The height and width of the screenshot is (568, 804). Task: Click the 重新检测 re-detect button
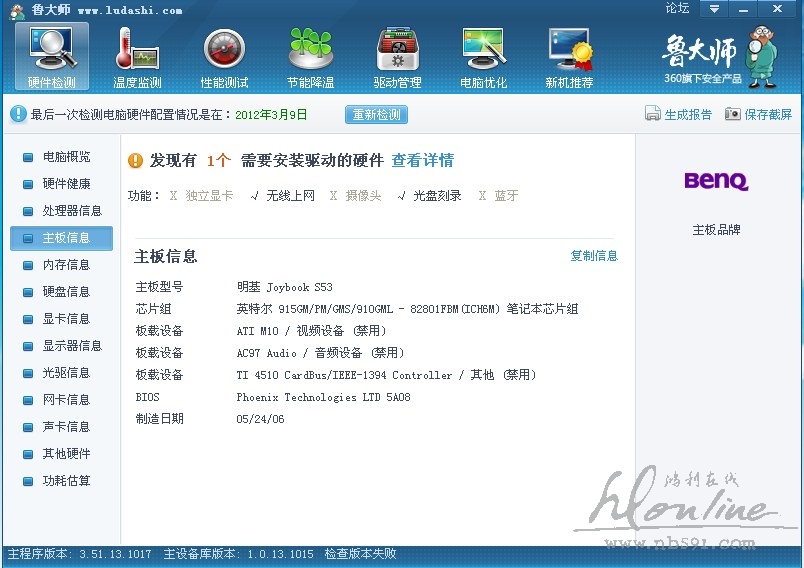click(376, 114)
